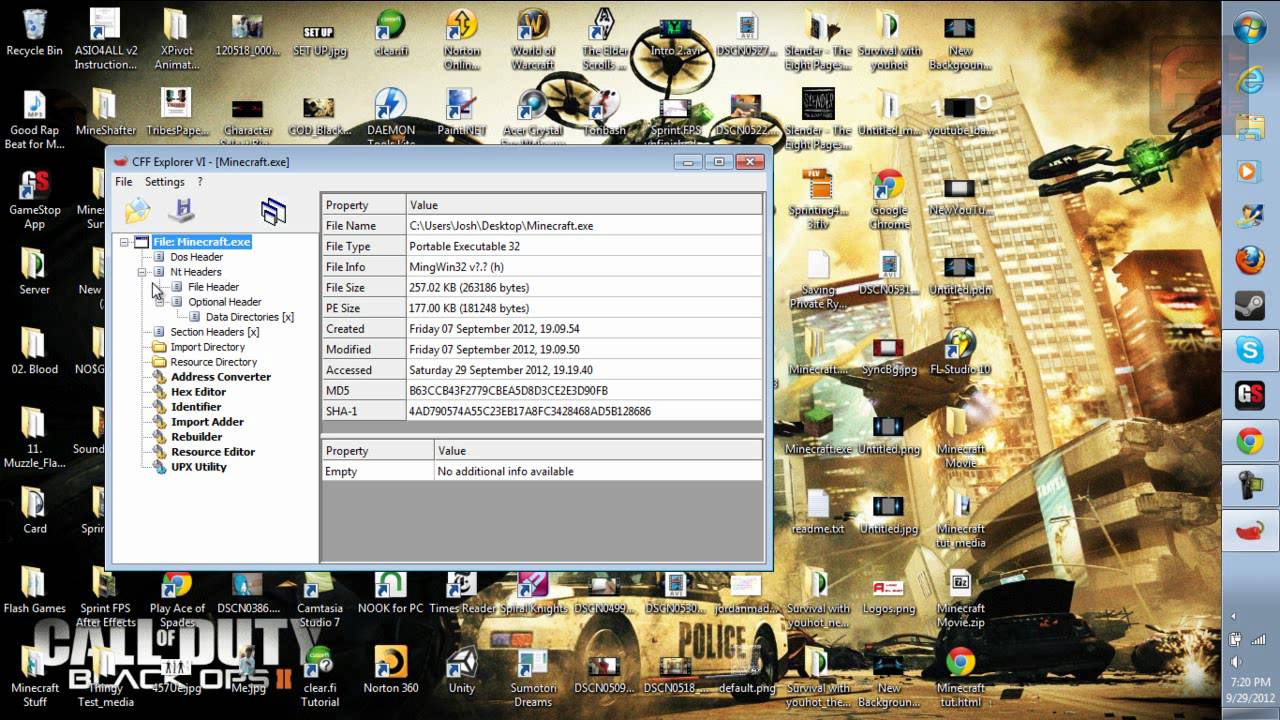Open the File menu

tap(123, 182)
